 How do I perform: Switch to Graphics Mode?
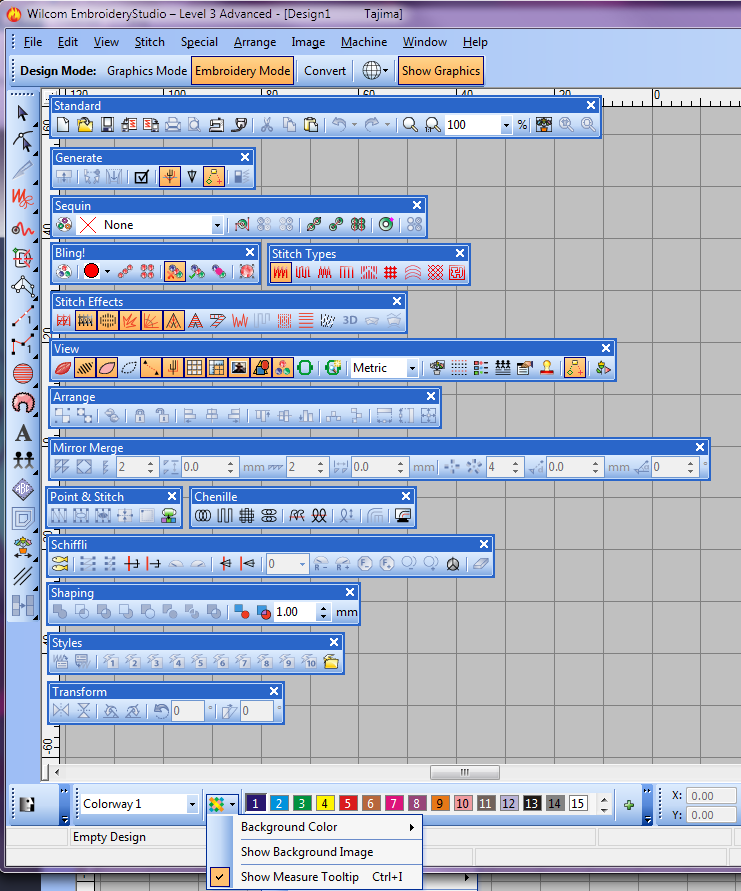point(147,70)
